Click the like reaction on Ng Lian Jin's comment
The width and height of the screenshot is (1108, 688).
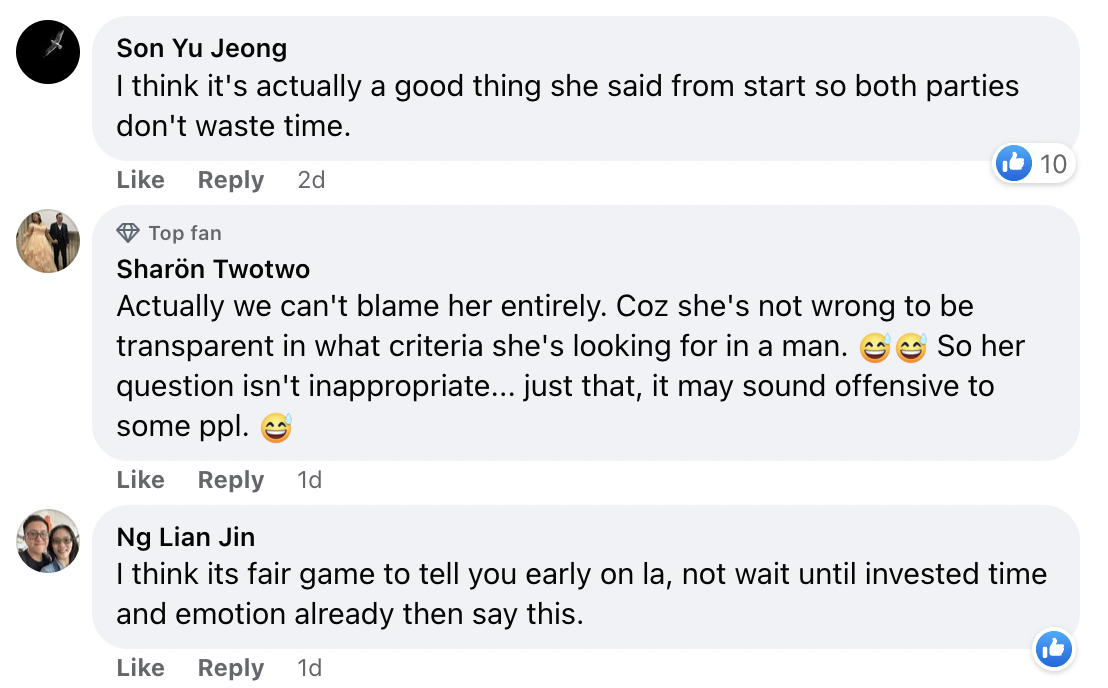[1053, 650]
